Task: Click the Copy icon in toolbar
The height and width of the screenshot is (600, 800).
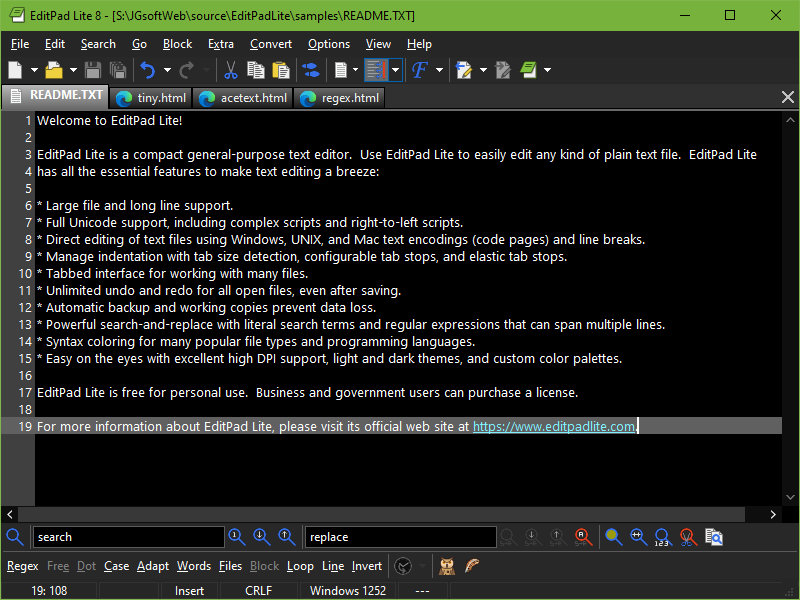Action: click(x=256, y=70)
